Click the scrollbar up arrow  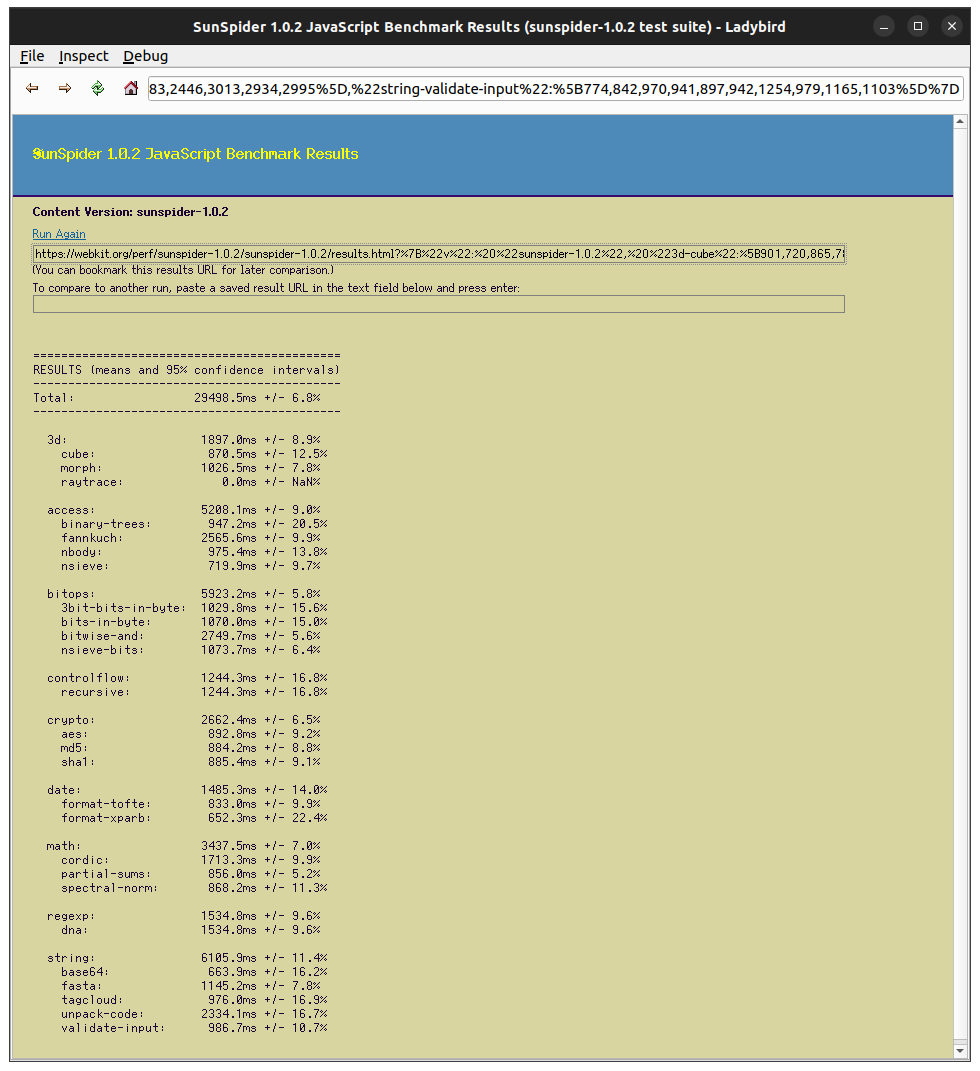click(x=960, y=122)
